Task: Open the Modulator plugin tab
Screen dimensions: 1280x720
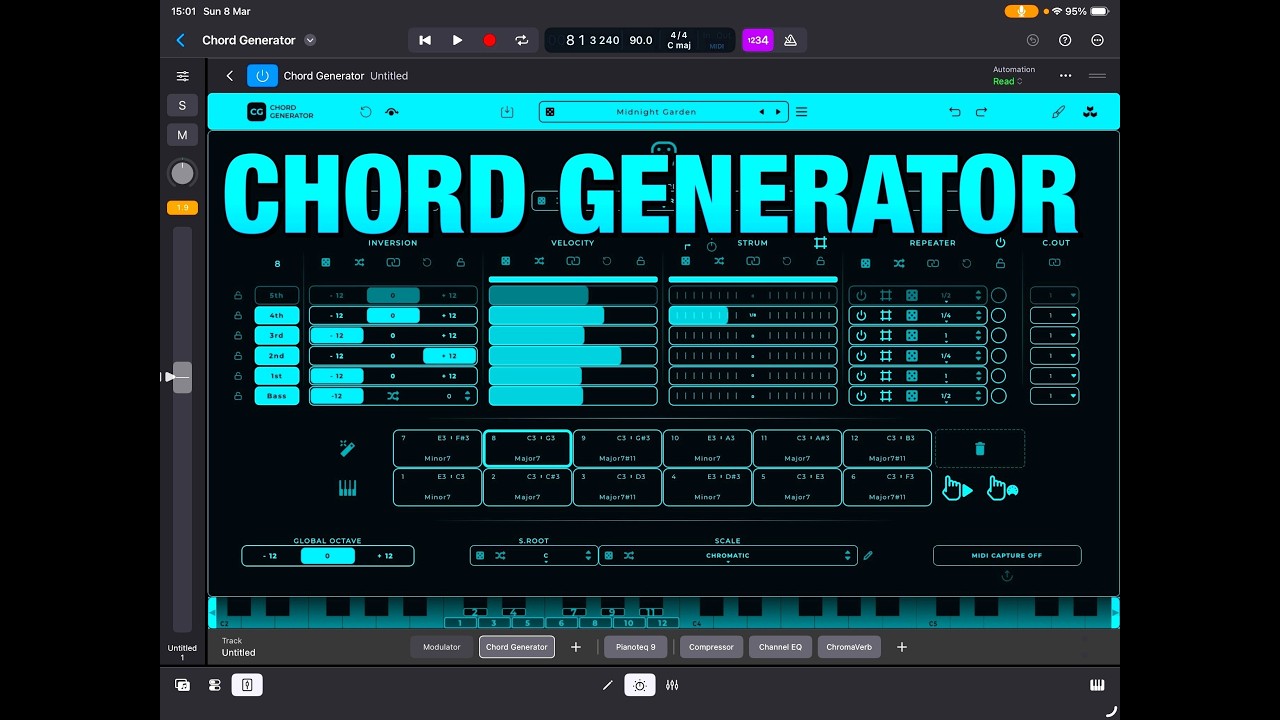Action: pyautogui.click(x=441, y=647)
